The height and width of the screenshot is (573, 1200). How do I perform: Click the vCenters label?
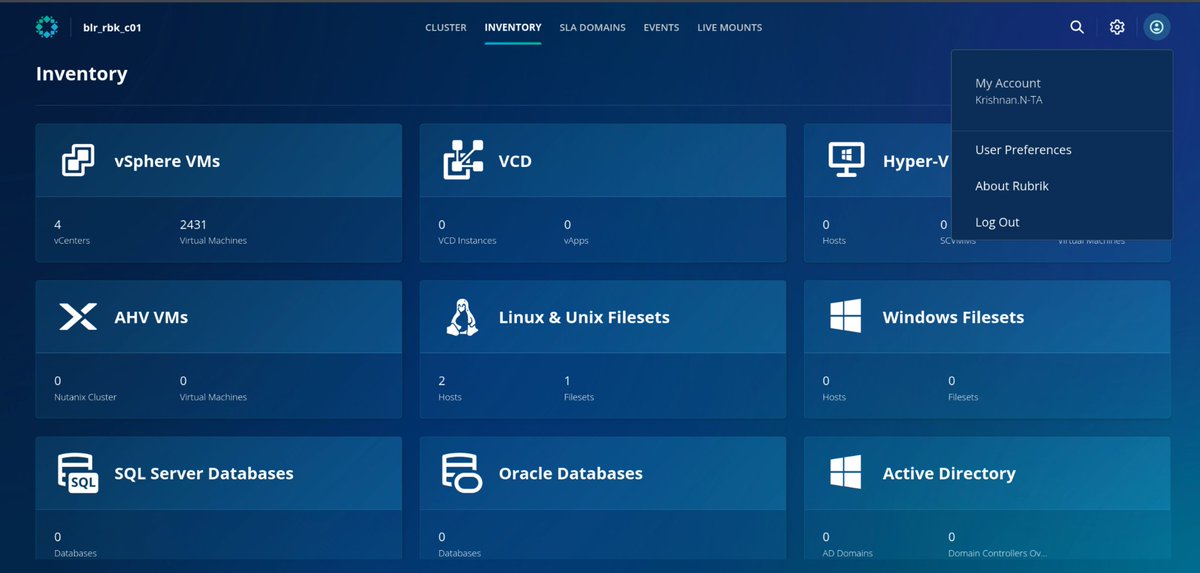(72, 241)
